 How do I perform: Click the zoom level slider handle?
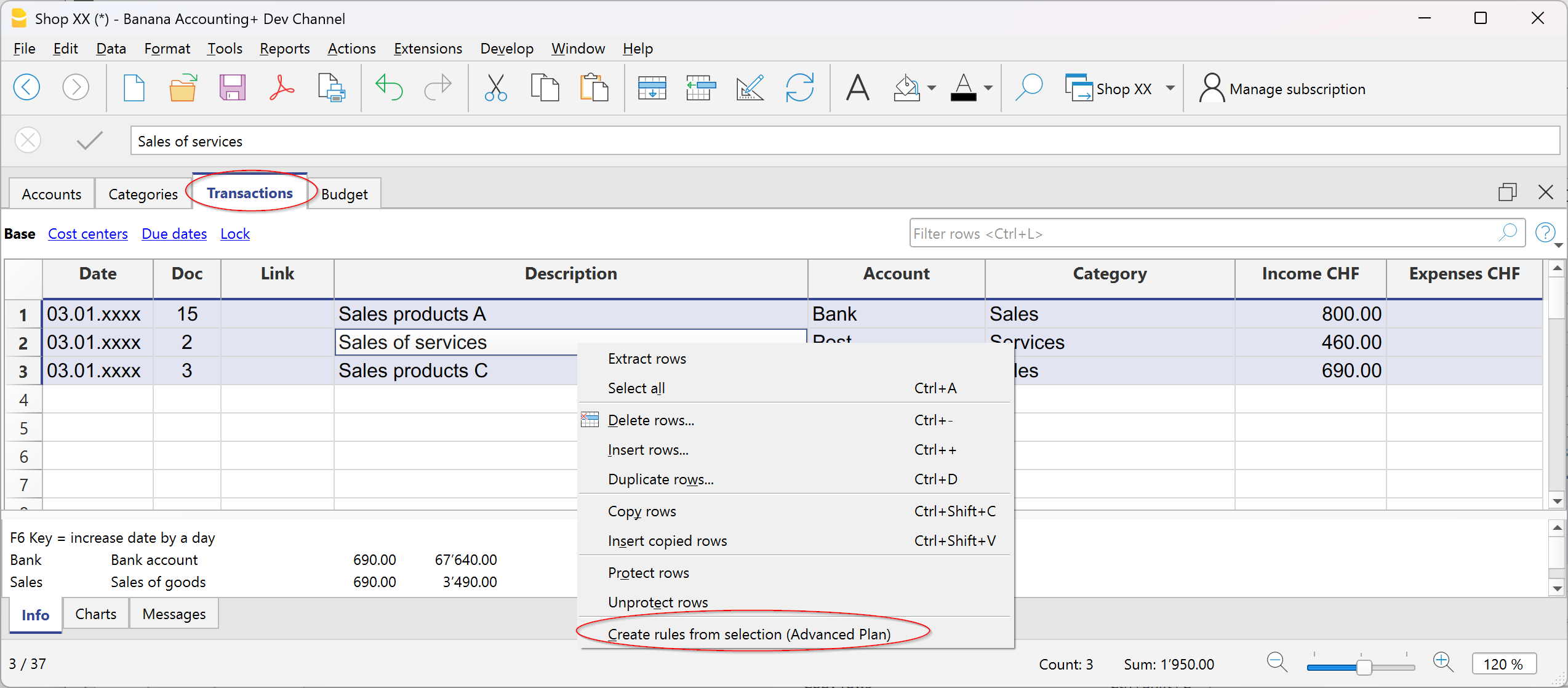pyautogui.click(x=1364, y=667)
